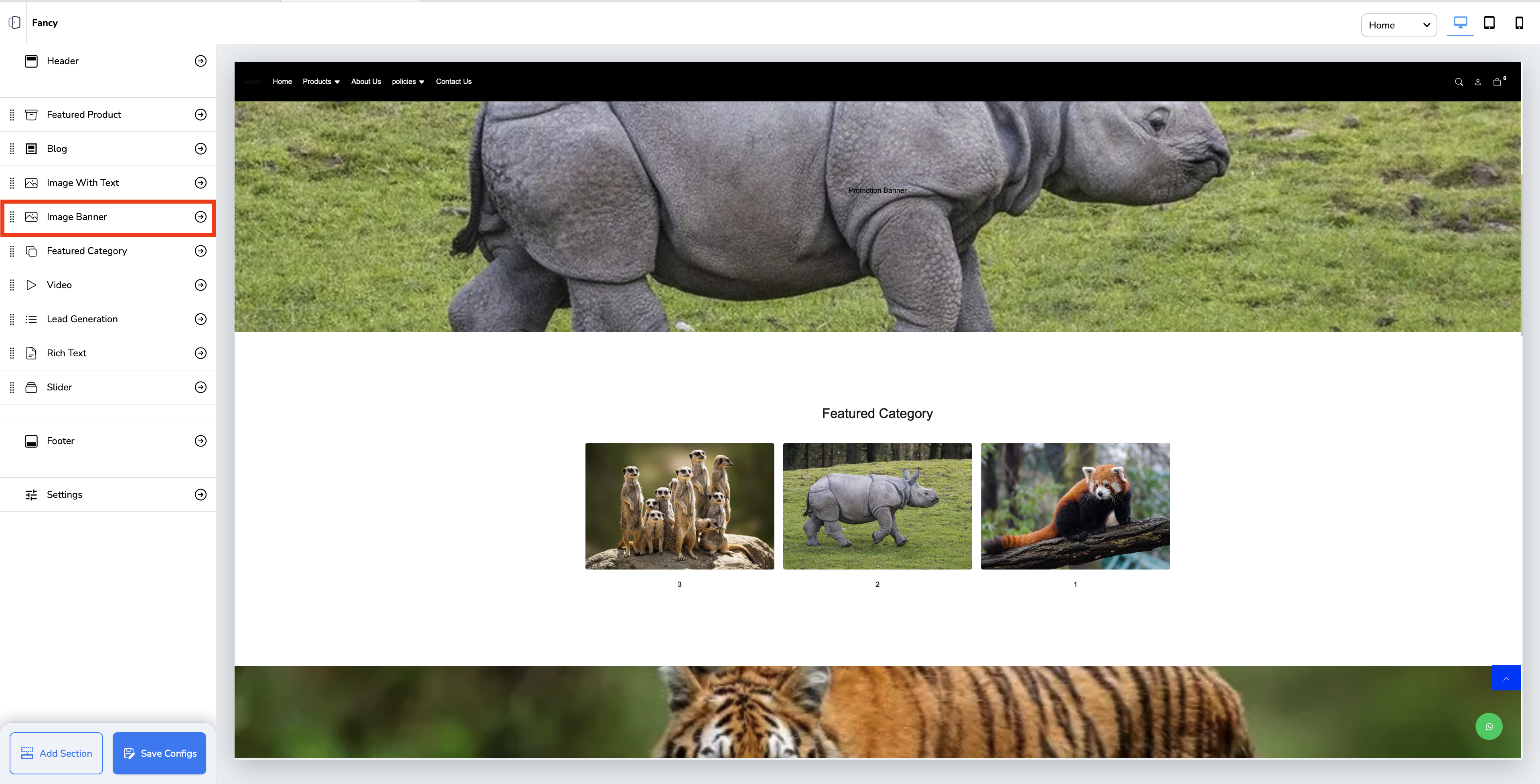Expand the Products menu dropdown
The height and width of the screenshot is (784, 1540).
[x=321, y=81]
